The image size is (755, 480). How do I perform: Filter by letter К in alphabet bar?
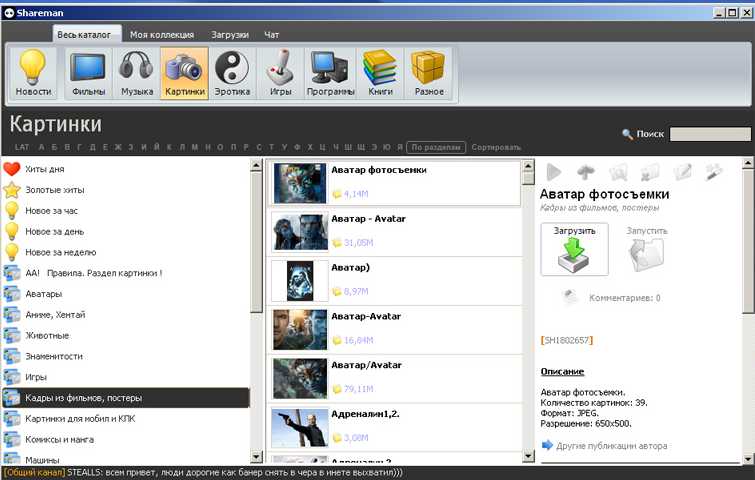pyautogui.click(x=169, y=147)
